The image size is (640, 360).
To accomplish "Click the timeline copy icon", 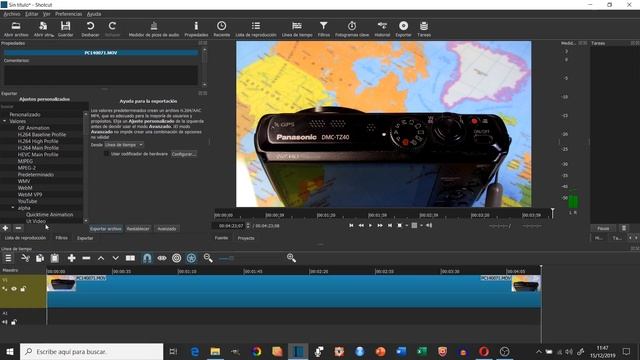I will (40, 258).
